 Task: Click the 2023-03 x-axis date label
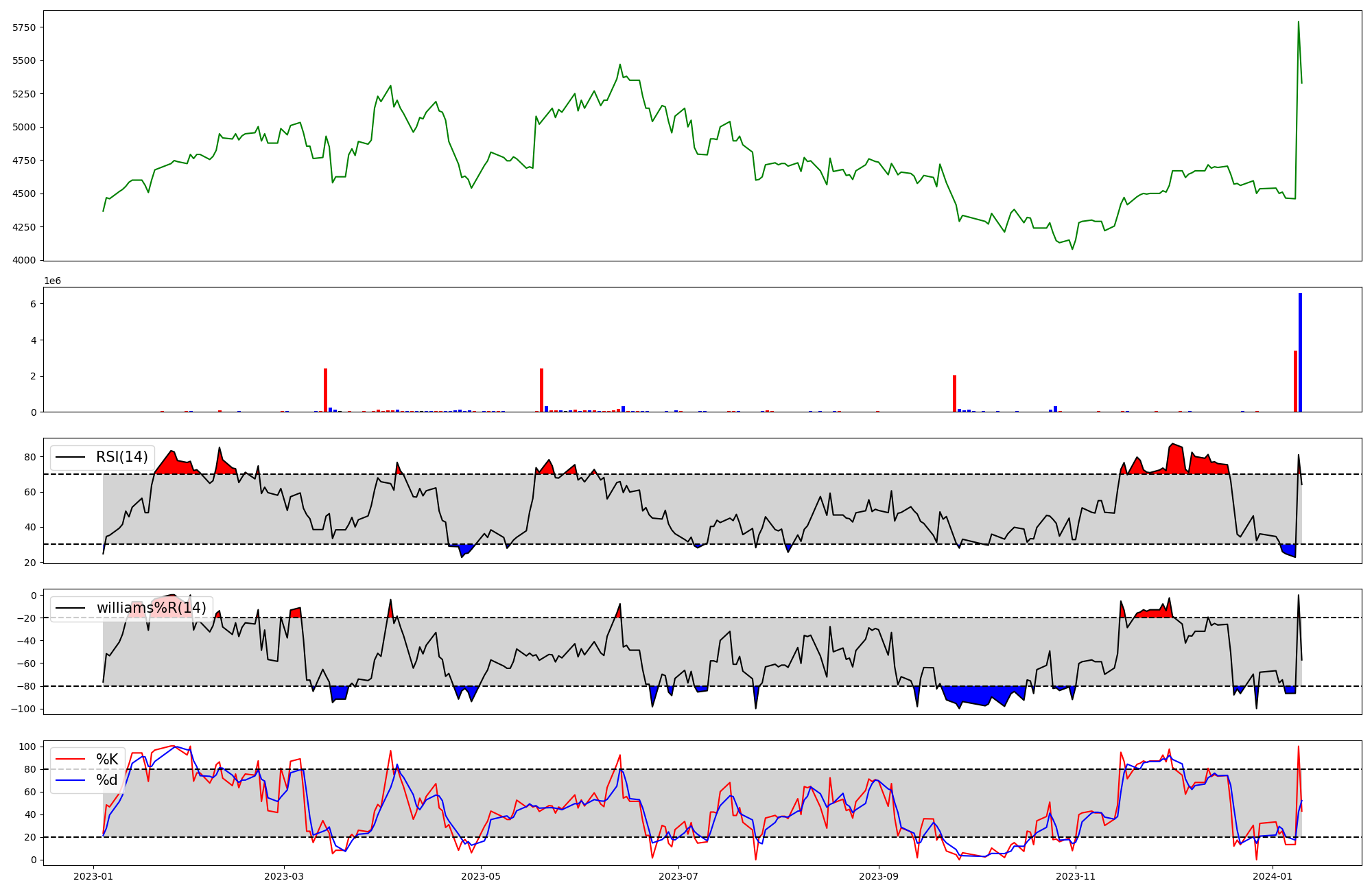[x=284, y=876]
